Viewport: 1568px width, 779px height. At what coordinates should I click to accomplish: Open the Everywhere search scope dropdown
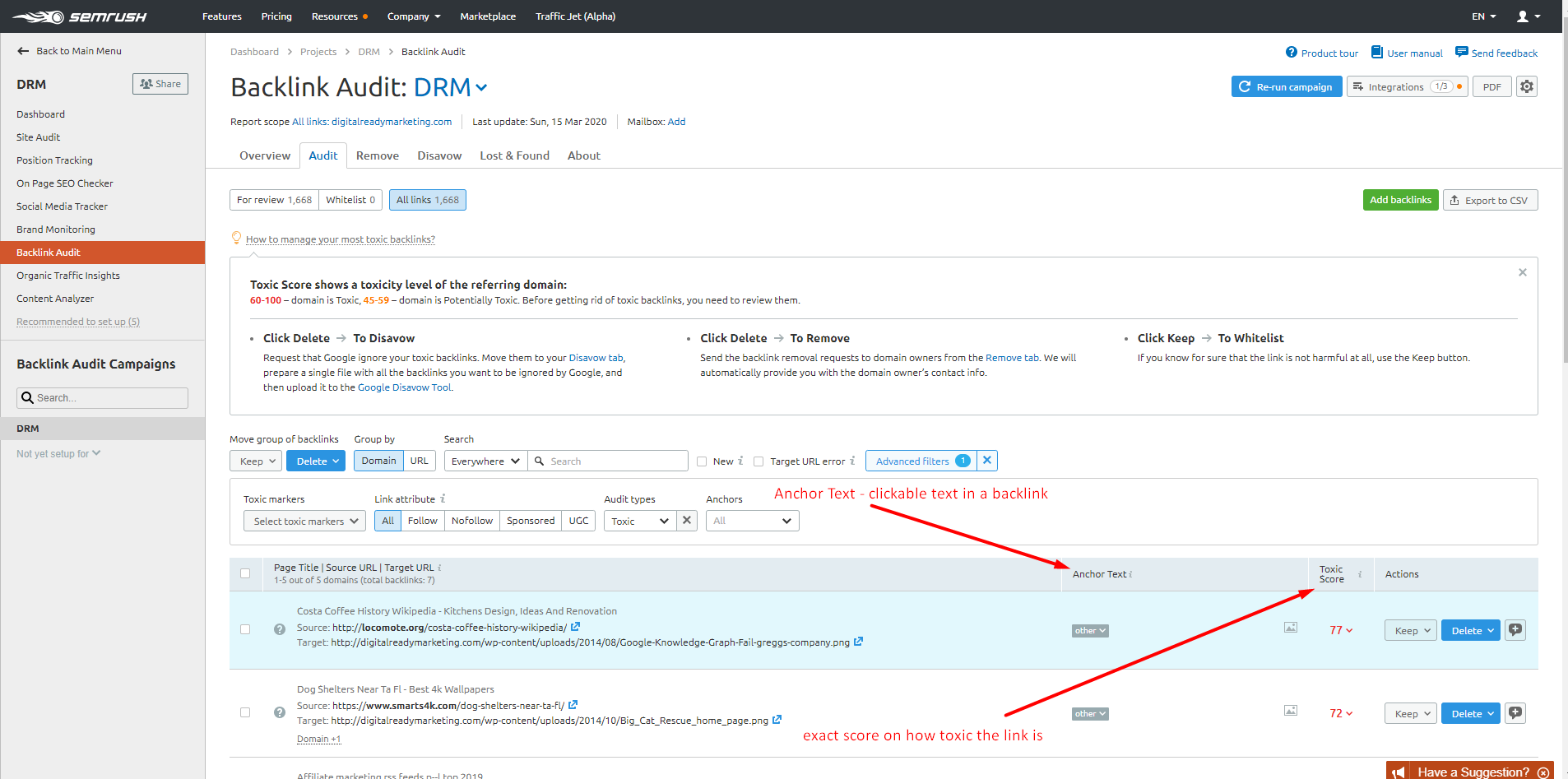pyautogui.click(x=485, y=461)
